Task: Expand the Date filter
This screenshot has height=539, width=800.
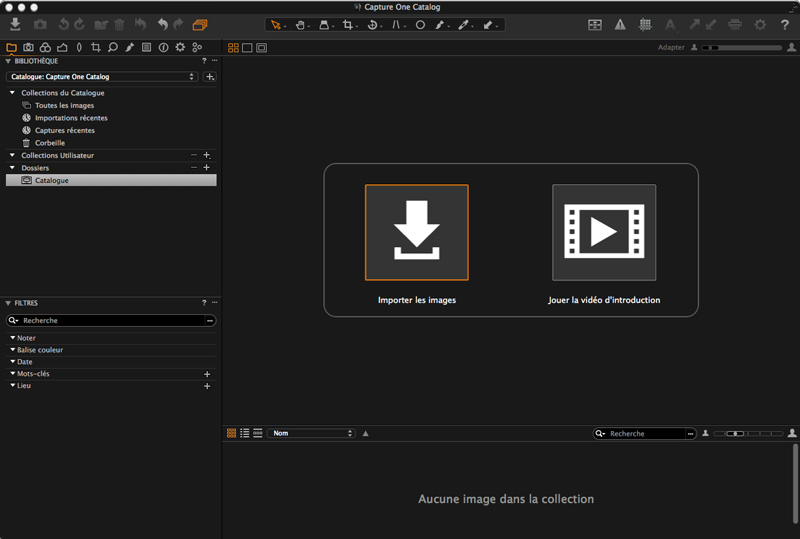Action: (13, 361)
